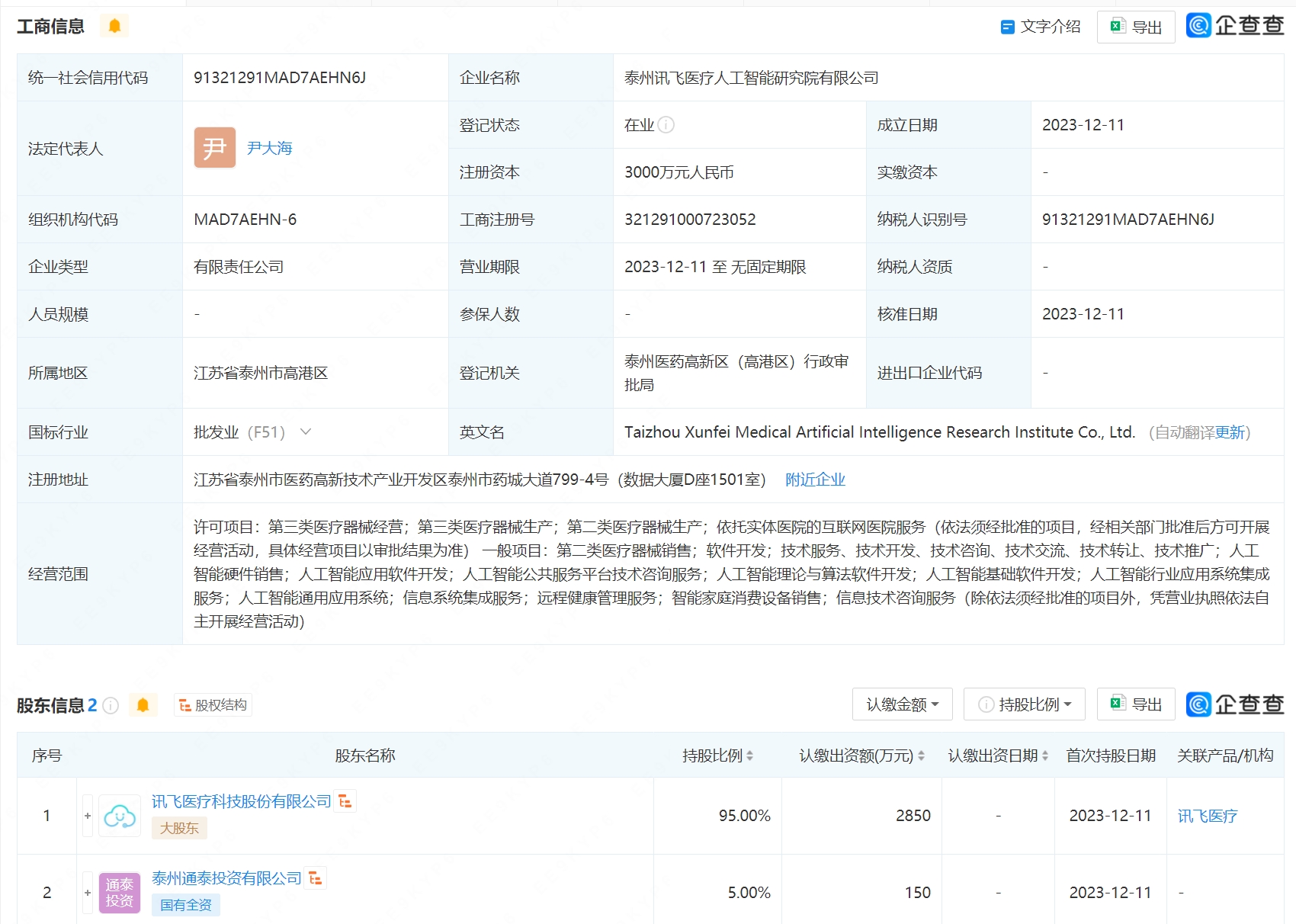Expand the row of 讯飞医疗科技股份有限公司 with plus
The width and height of the screenshot is (1296, 924).
[x=88, y=816]
